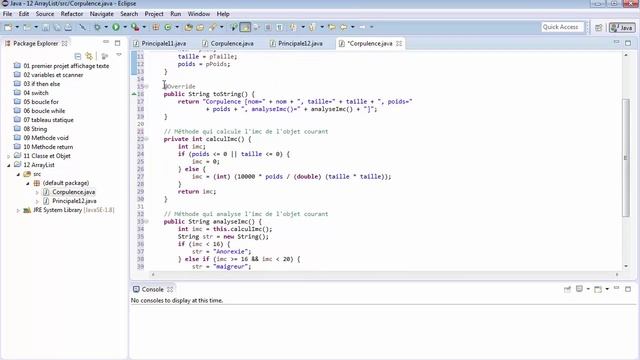Toggle folding marker at line 22
640x360 pixels.
(146, 139)
